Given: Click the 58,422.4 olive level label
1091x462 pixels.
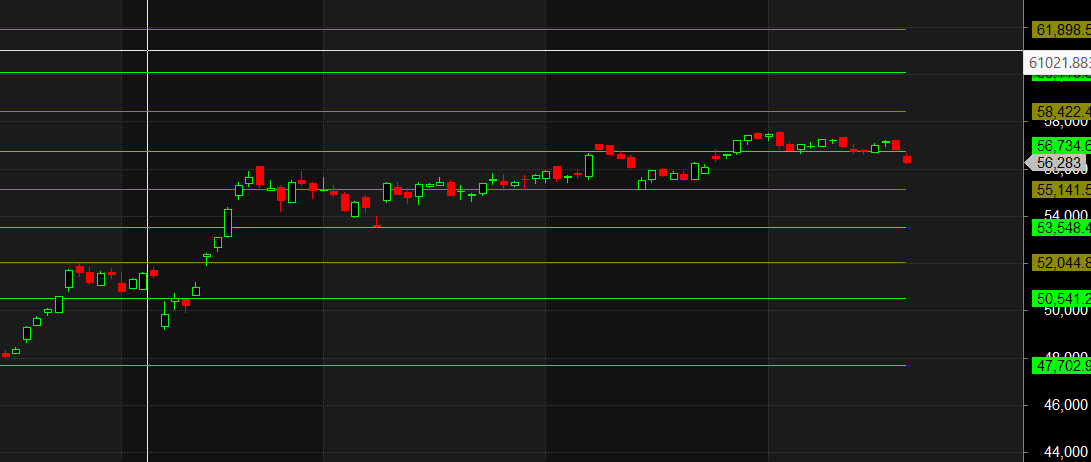Looking at the screenshot, I should tap(1060, 111).
